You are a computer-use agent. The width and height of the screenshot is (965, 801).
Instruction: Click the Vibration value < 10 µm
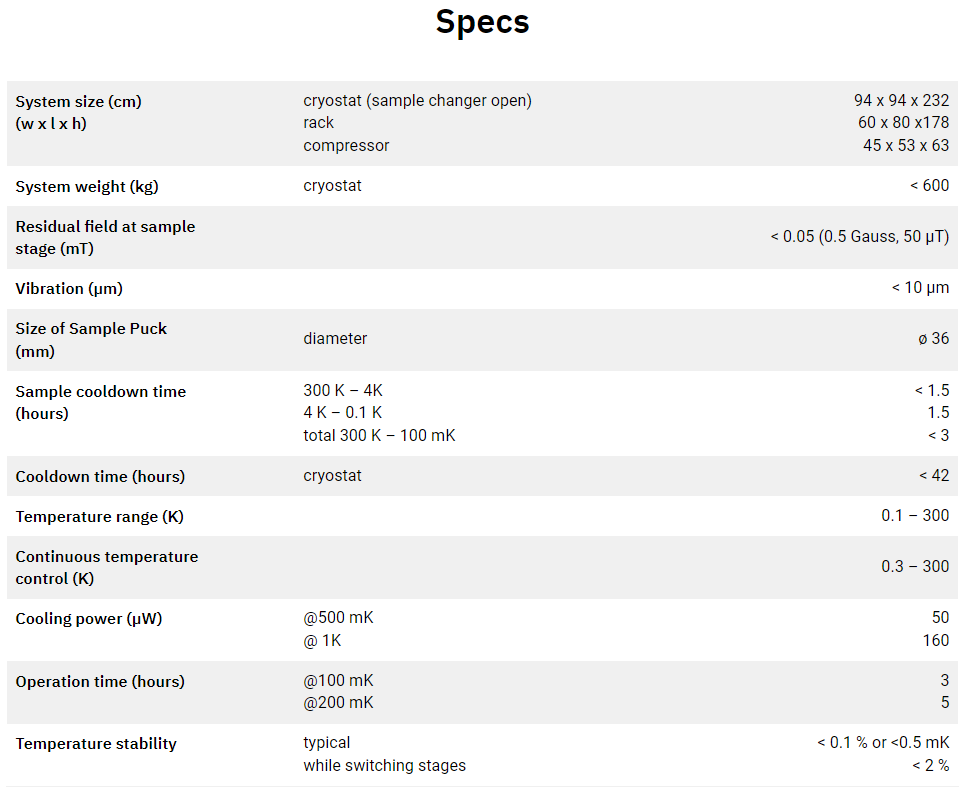click(x=920, y=287)
